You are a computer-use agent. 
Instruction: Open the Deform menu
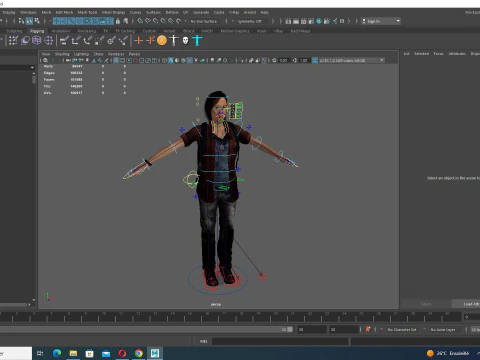point(172,12)
